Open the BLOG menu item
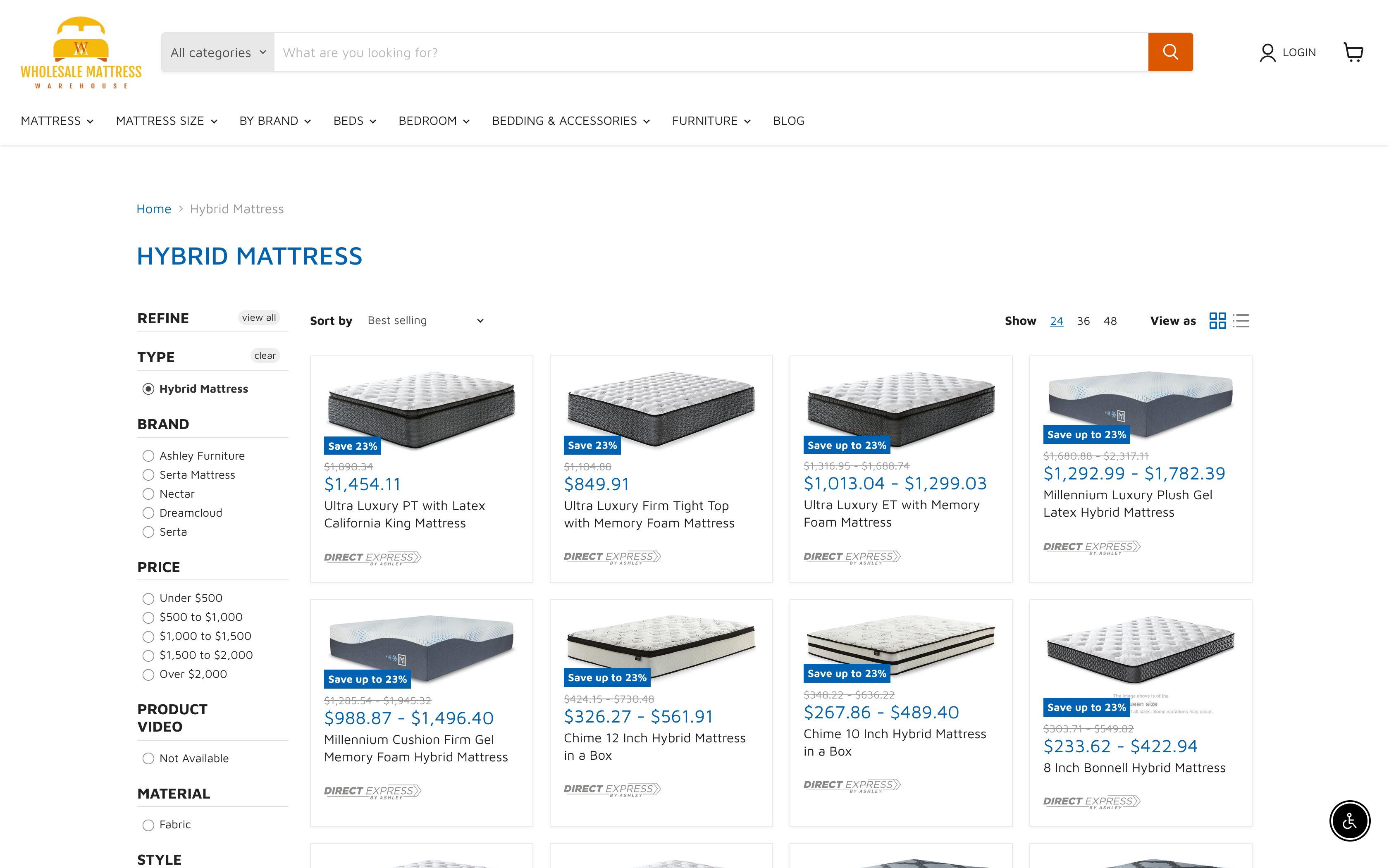Viewport: 1389px width, 868px height. (x=788, y=121)
